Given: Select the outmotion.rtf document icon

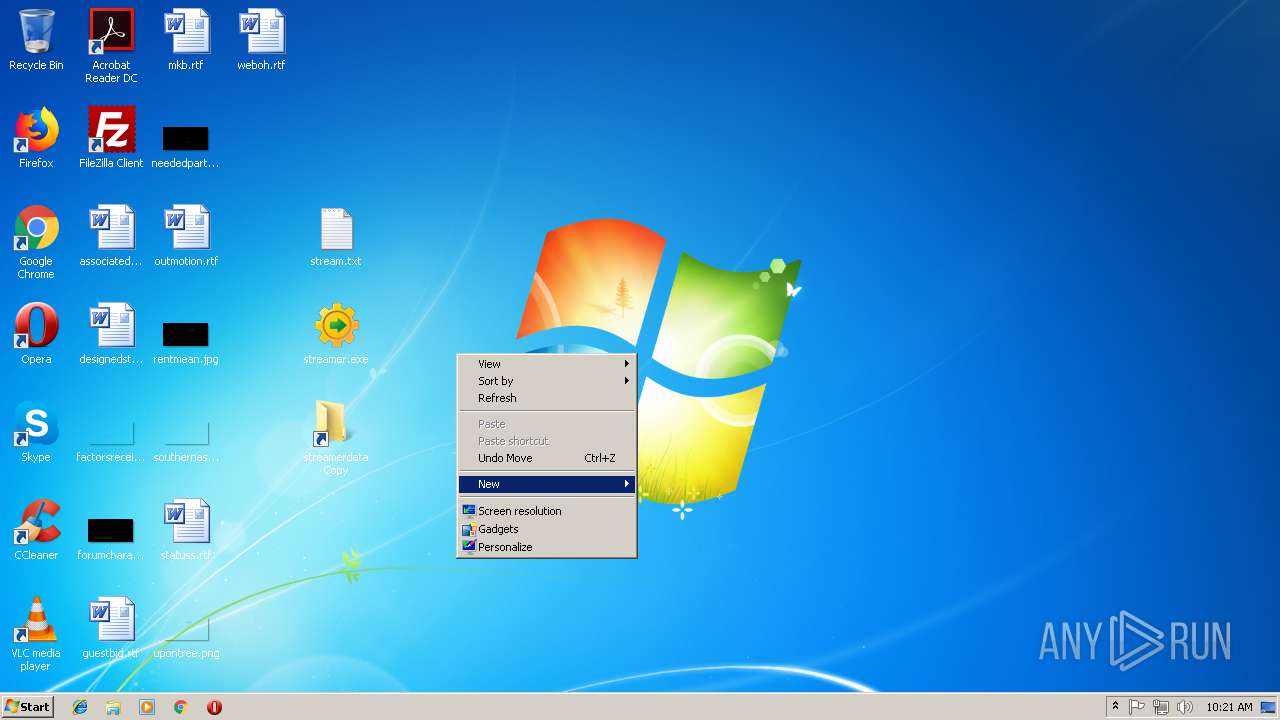Looking at the screenshot, I should tap(186, 236).
